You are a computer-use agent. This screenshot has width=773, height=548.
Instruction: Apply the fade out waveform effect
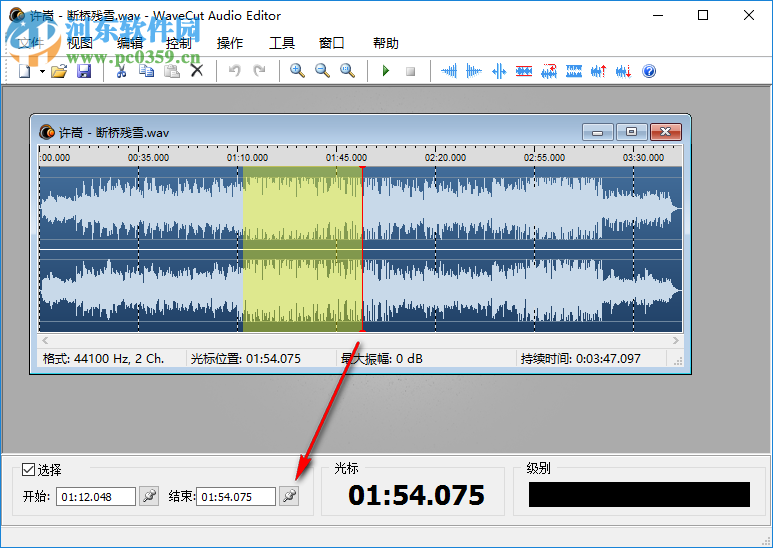point(474,71)
